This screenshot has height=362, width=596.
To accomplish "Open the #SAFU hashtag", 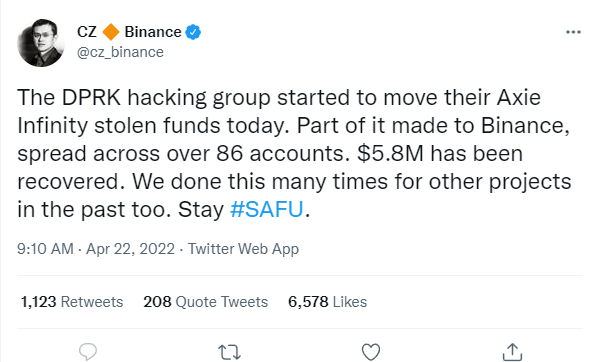I will (x=266, y=209).
